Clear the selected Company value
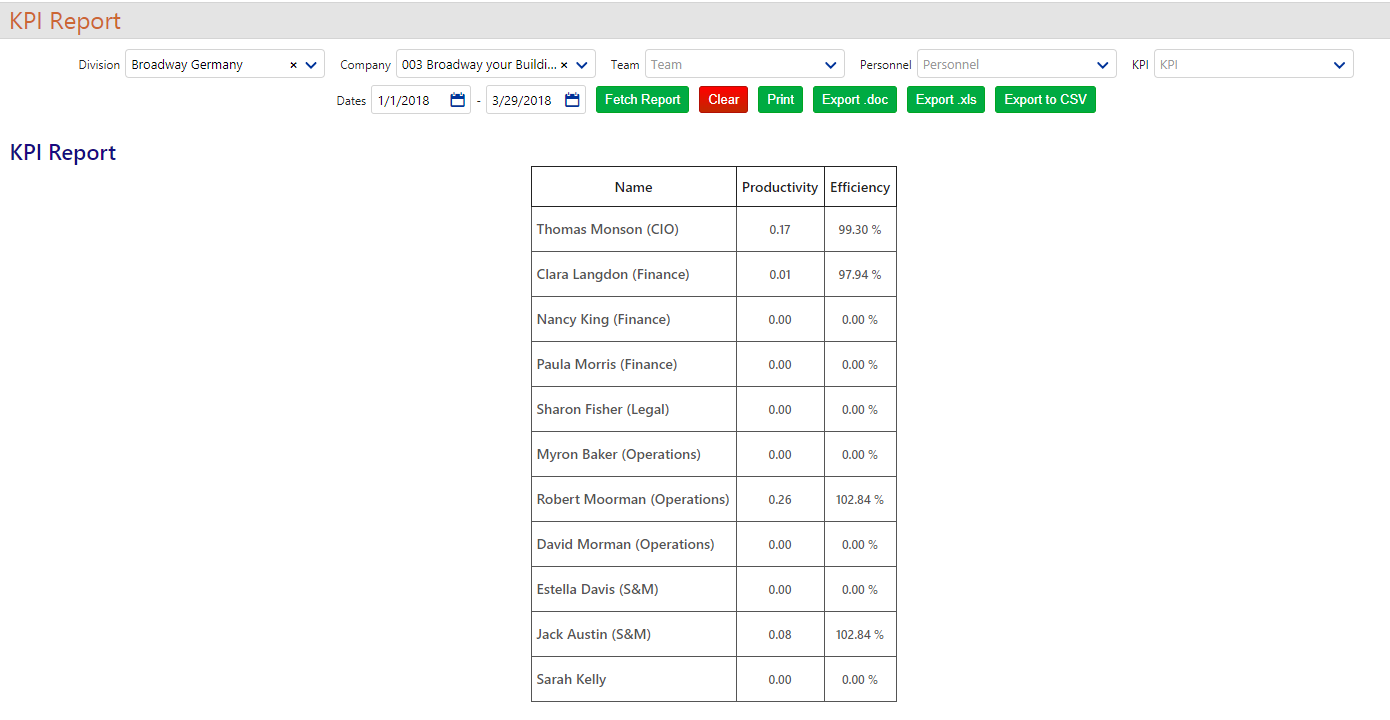Screen dimensions: 1390x720 (x=564, y=65)
